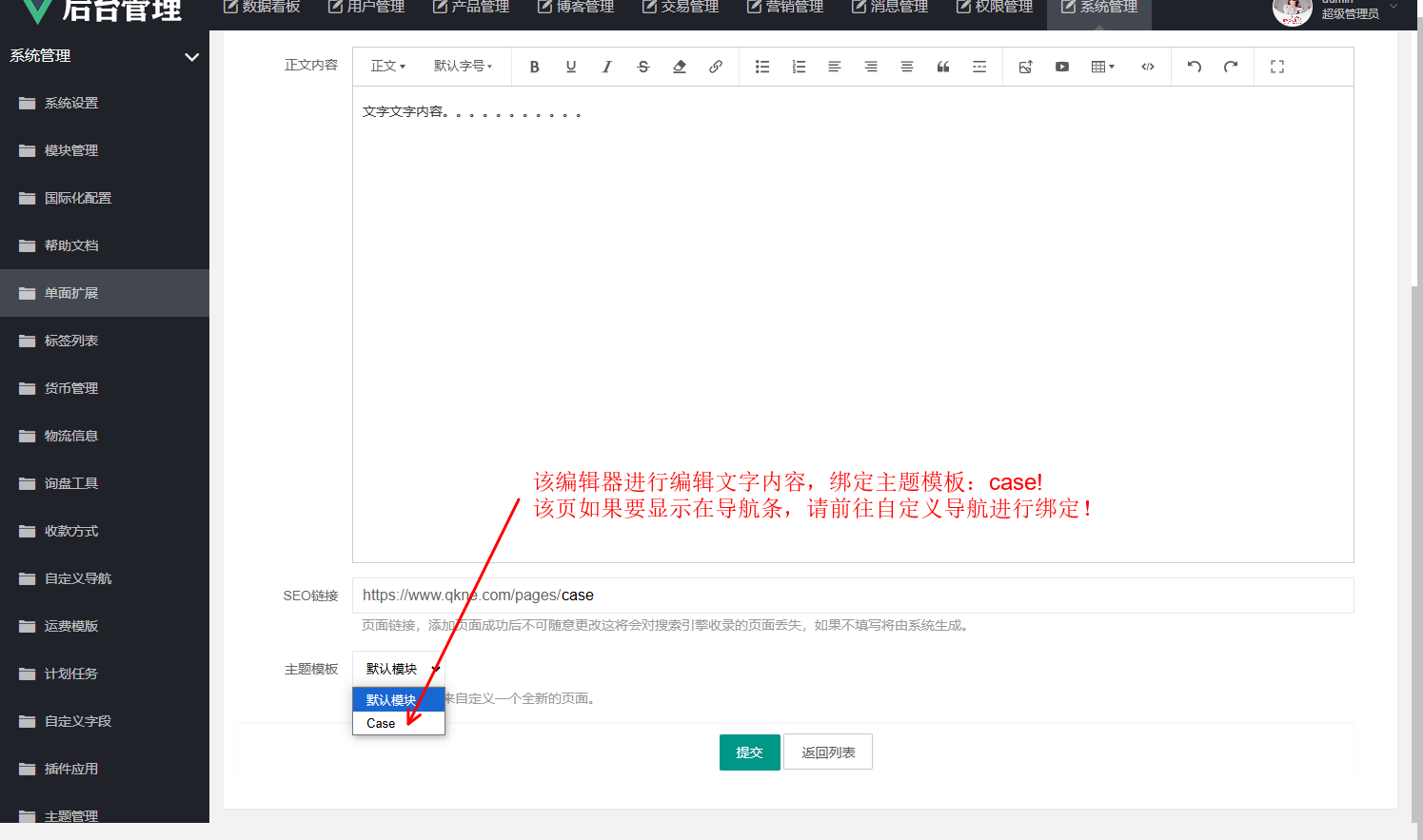The image size is (1423, 840).
Task: Click the 提交 submit button
Action: point(749,752)
